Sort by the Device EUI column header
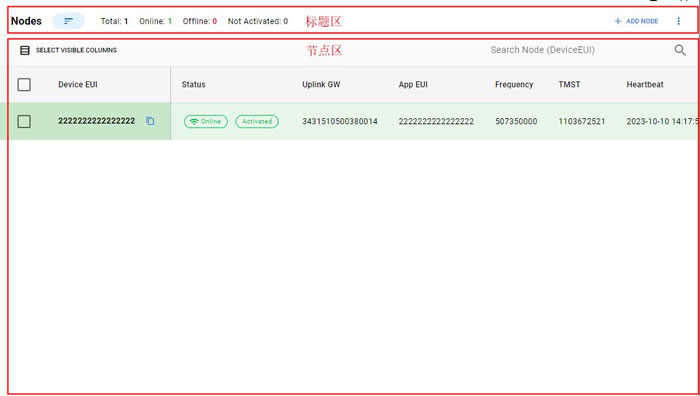The height and width of the screenshot is (396, 700). coord(78,84)
